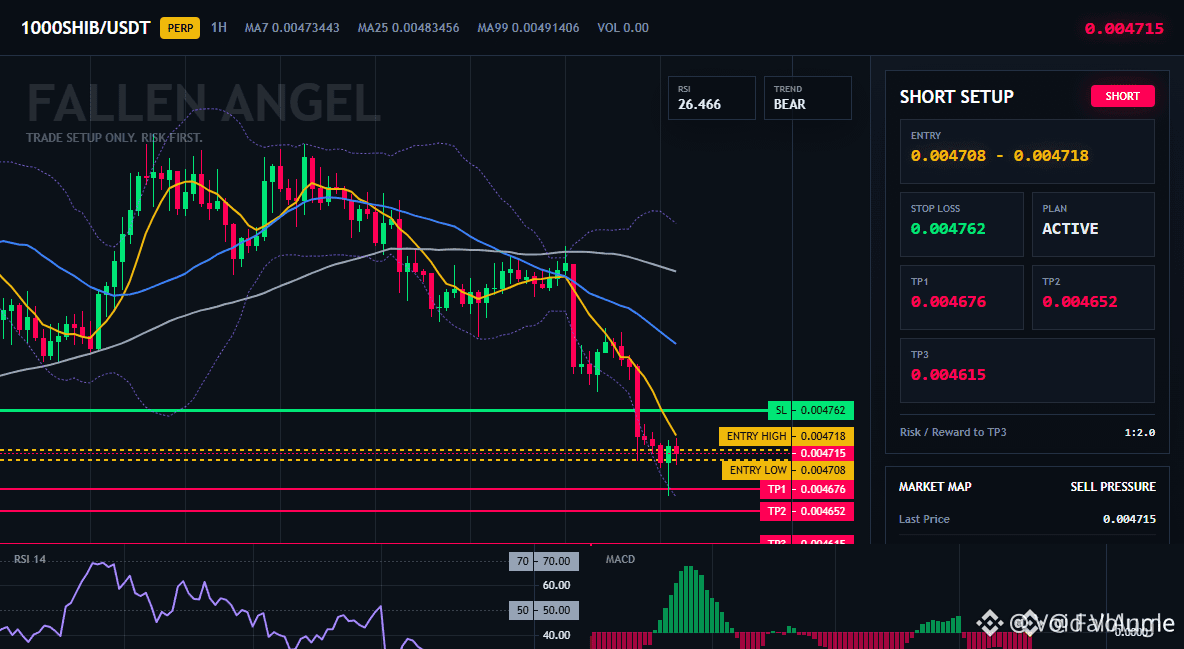The width and height of the screenshot is (1184, 649).
Task: Click the TP1 0.004676 chart tag
Action: [x=806, y=490]
